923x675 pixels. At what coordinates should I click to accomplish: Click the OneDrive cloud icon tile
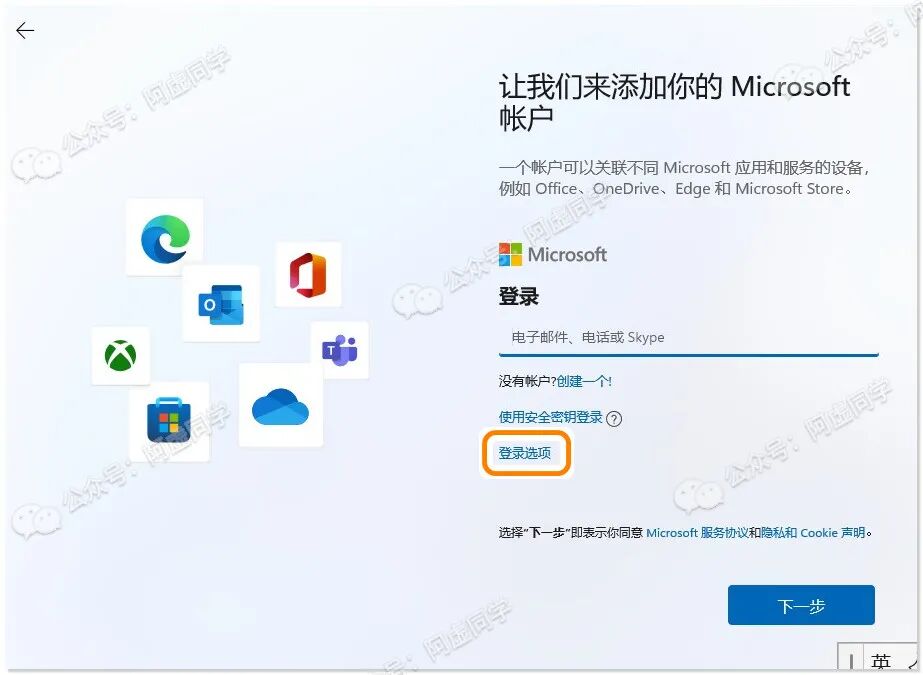coord(281,405)
